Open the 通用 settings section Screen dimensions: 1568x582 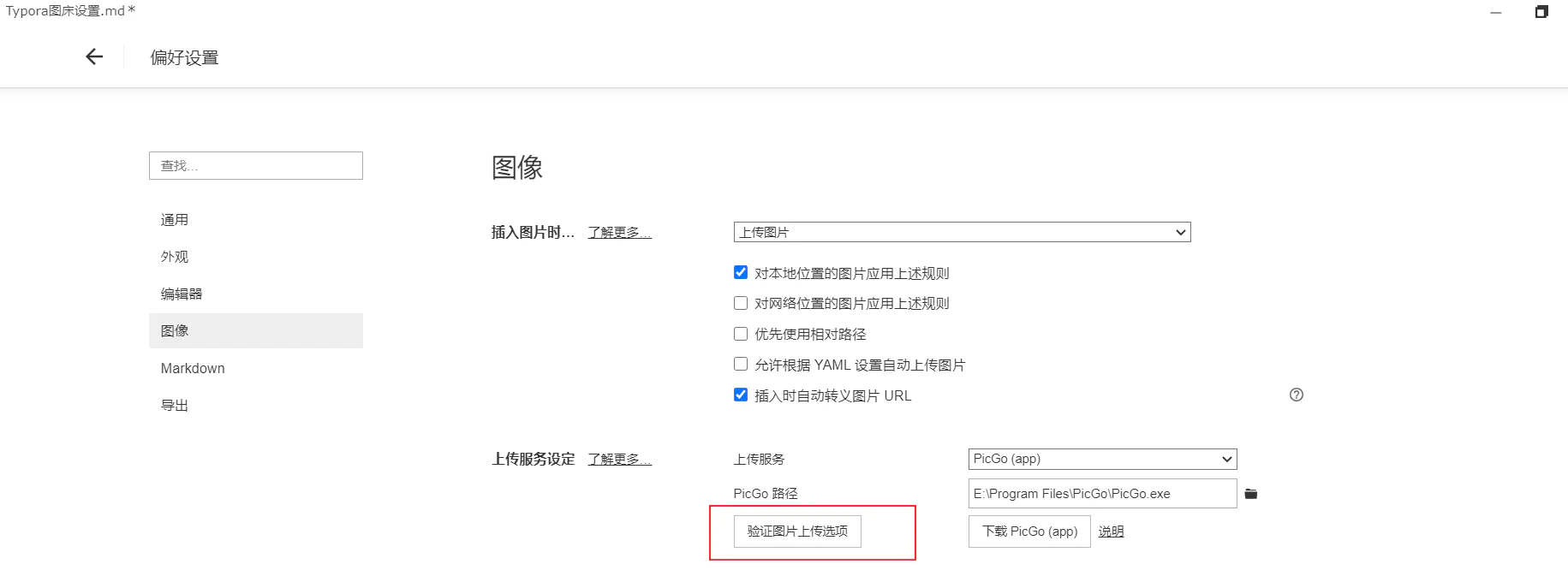click(175, 220)
